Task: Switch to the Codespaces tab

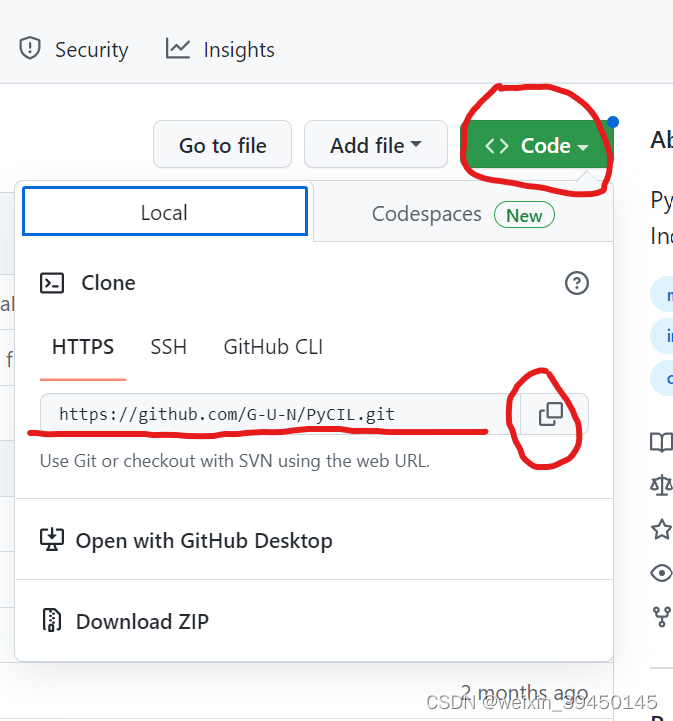Action: [x=463, y=213]
